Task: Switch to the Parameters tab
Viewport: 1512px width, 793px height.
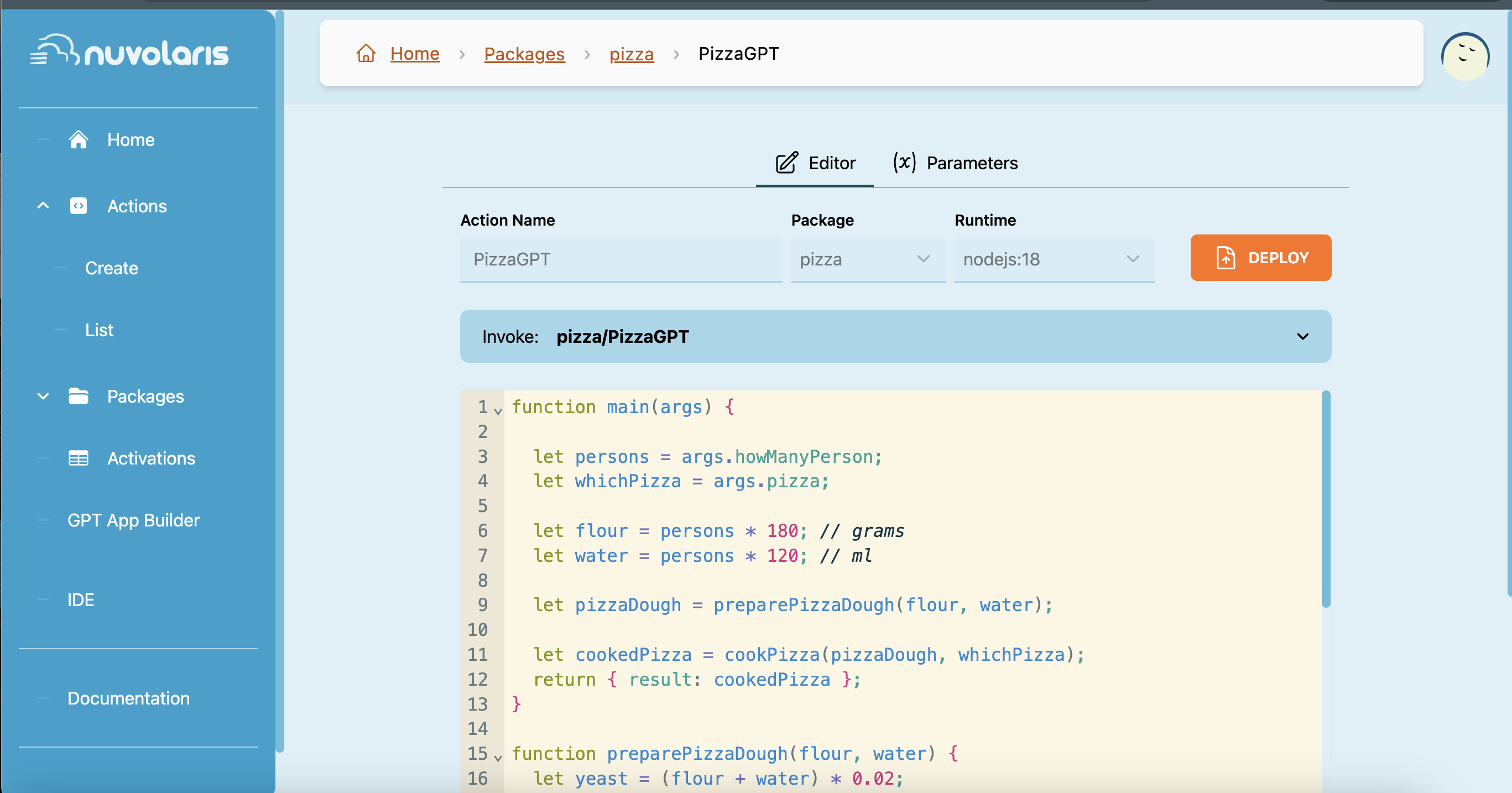Action: 955,163
